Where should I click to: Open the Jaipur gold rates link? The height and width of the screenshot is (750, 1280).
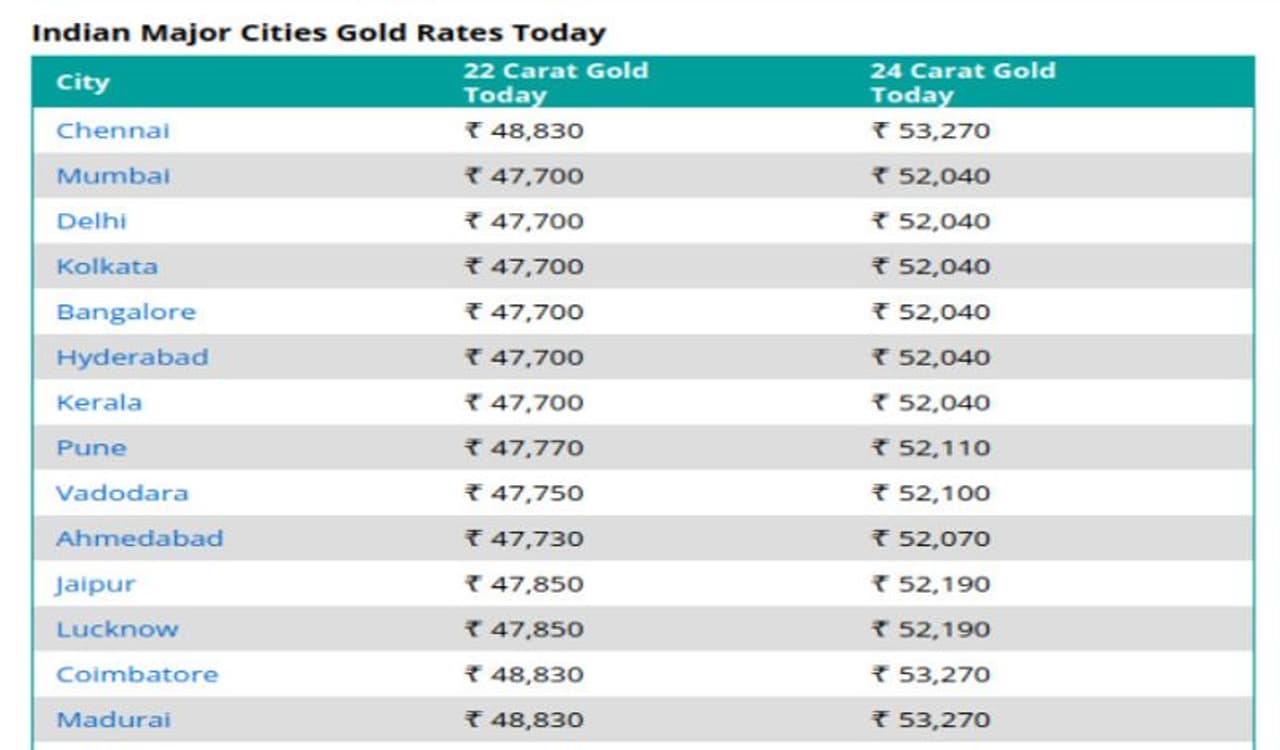[95, 584]
